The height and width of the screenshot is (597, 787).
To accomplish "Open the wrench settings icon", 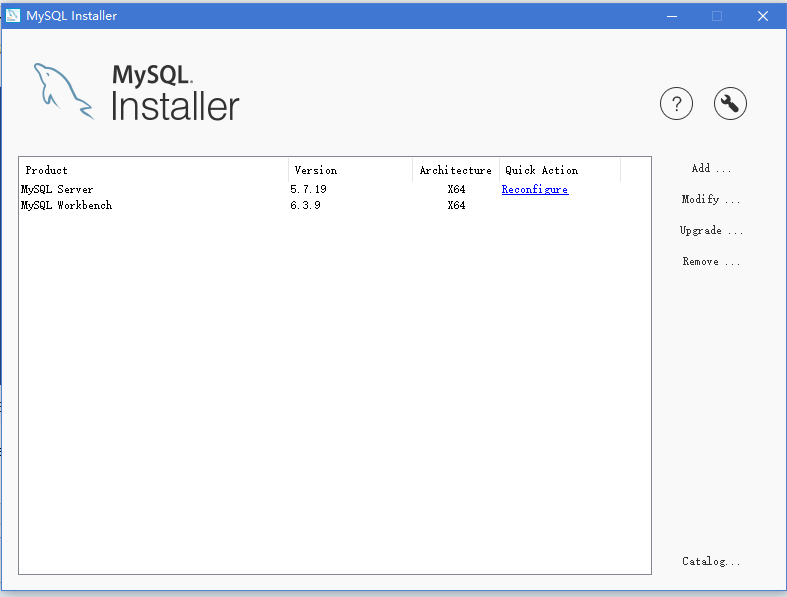I will 730,103.
